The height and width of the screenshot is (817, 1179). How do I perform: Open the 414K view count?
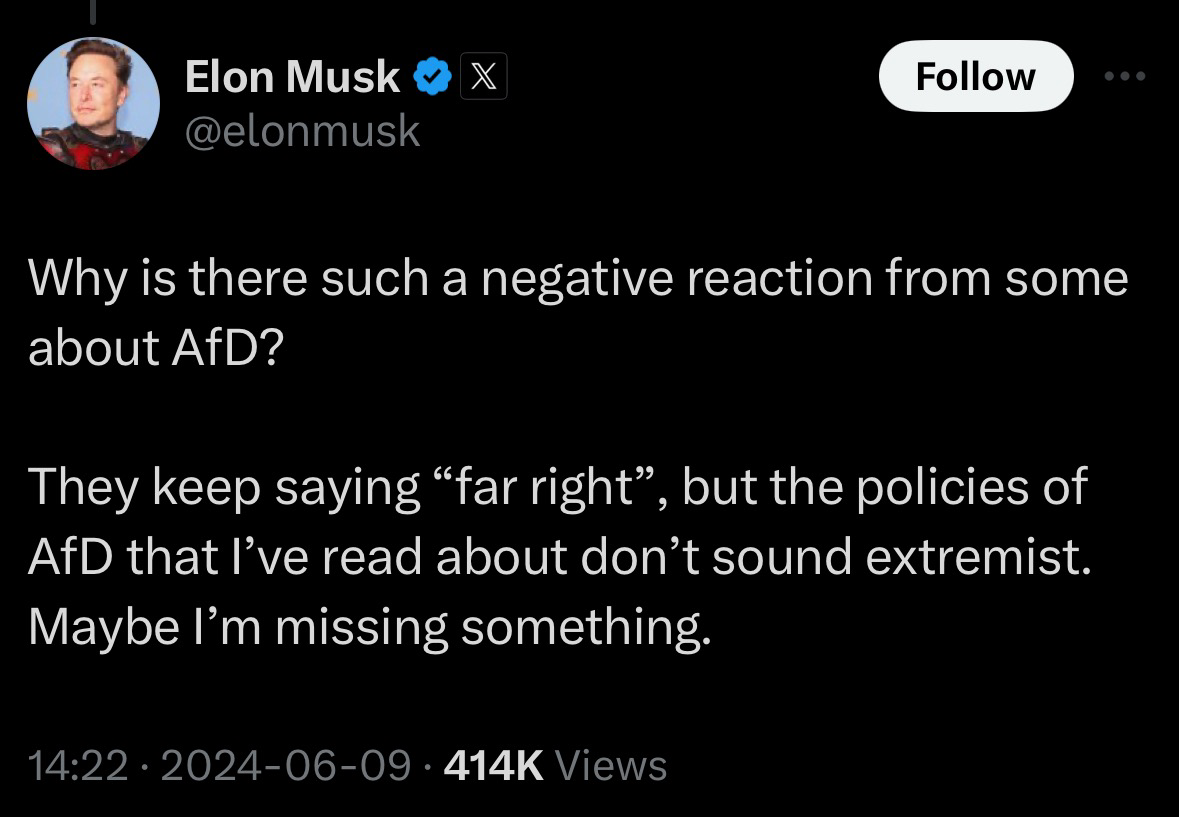click(493, 766)
